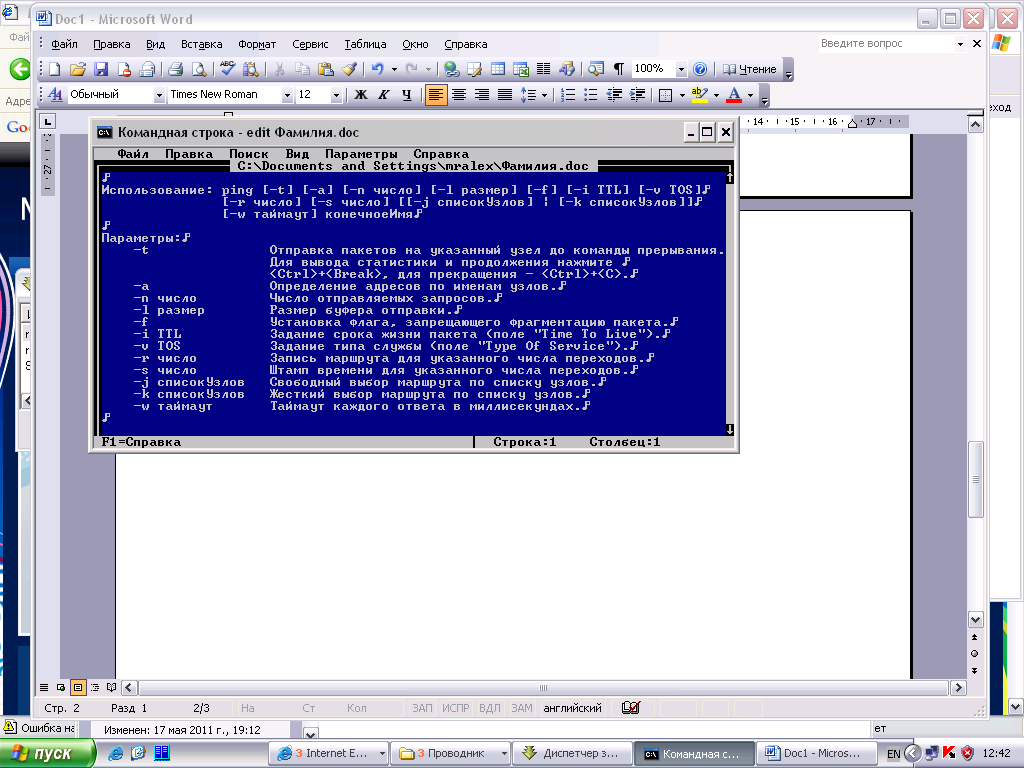Toggle show paragraph marks ¶

[618, 69]
